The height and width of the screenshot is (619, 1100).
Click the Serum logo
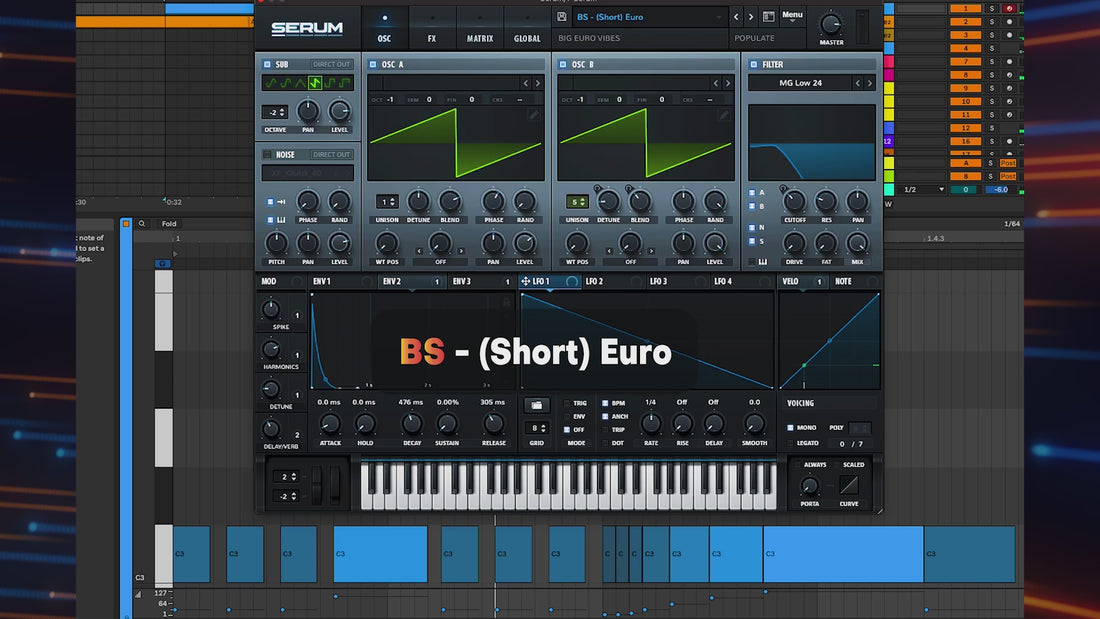(307, 28)
